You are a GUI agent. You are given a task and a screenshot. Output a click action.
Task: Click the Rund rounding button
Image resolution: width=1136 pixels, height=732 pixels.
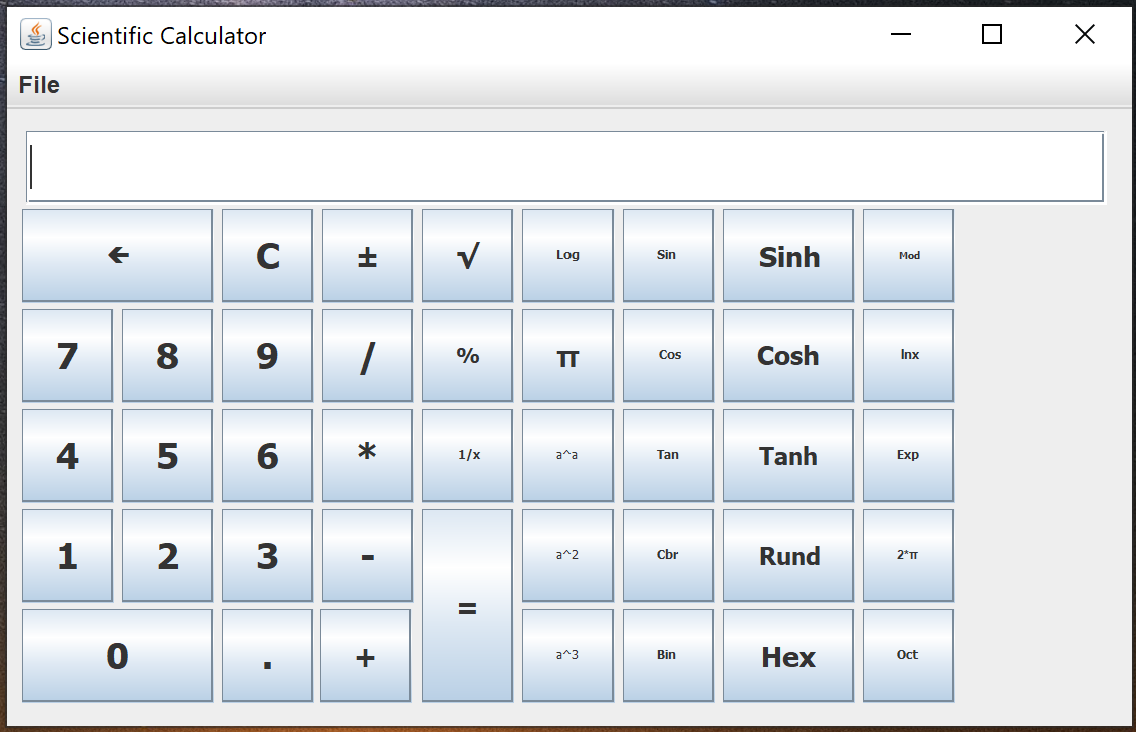(788, 555)
